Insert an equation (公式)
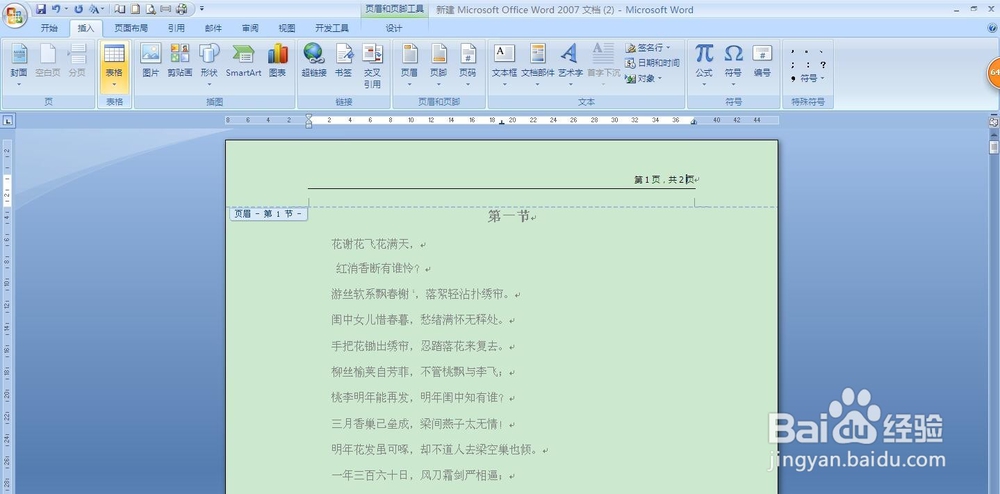Image resolution: width=1000 pixels, height=494 pixels. click(x=704, y=65)
